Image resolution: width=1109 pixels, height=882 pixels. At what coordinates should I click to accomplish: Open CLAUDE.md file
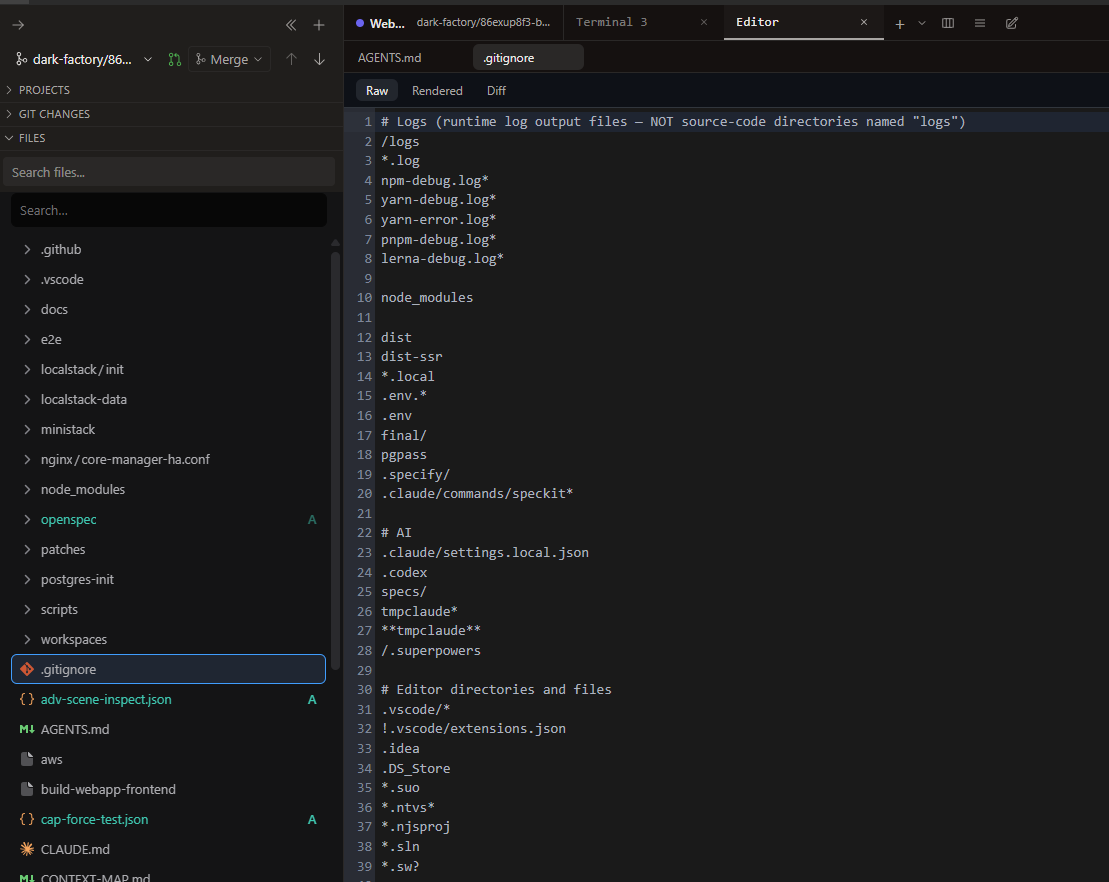coord(168,849)
